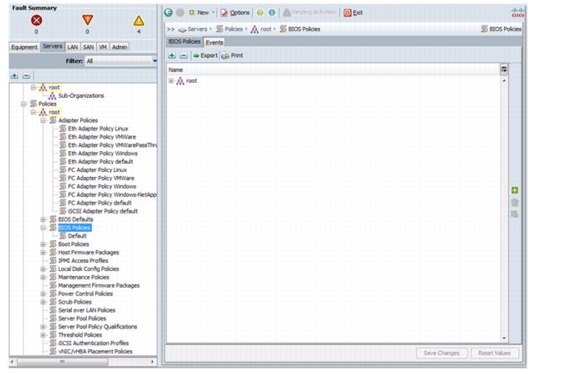Screen dimensions: 576x374
Task: Click the green Add icon on right edge
Action: [x=515, y=190]
